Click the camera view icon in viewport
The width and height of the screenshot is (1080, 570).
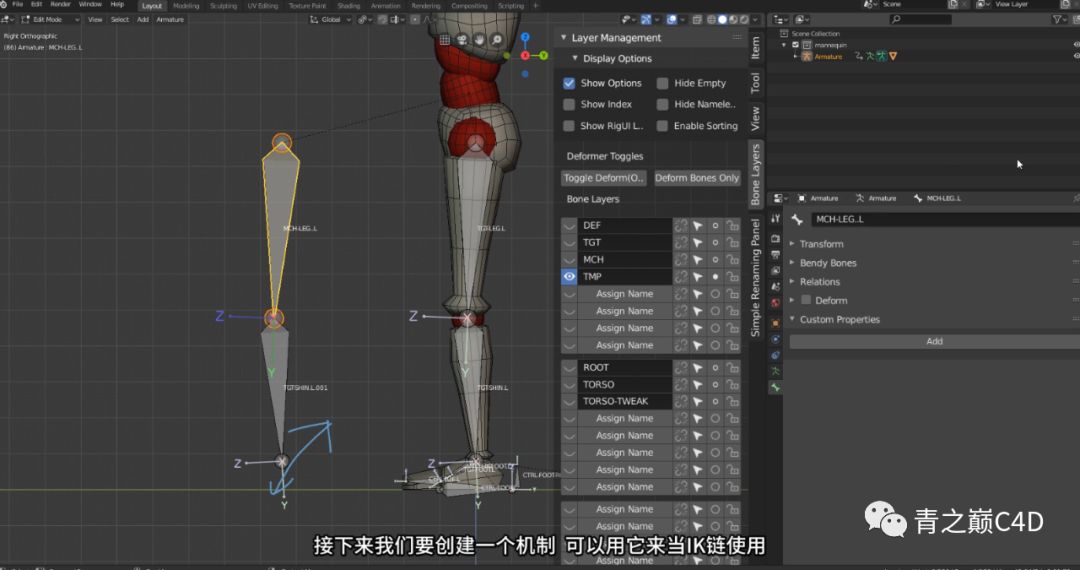[x=462, y=40]
